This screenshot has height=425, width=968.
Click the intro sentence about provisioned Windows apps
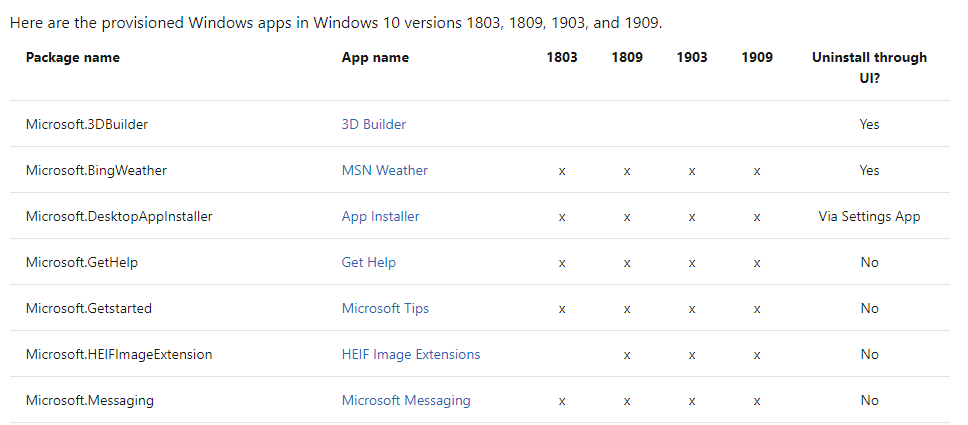(336, 23)
